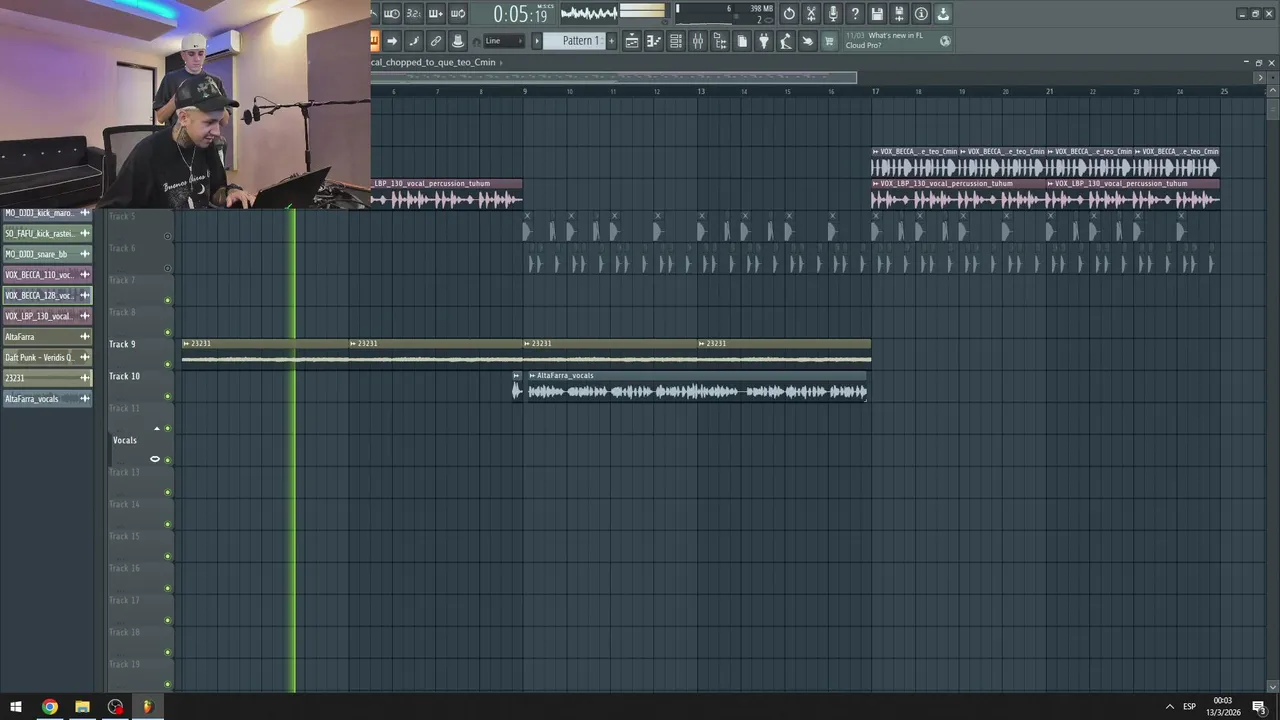
Task: Click the time display 0:05:19
Action: point(520,15)
